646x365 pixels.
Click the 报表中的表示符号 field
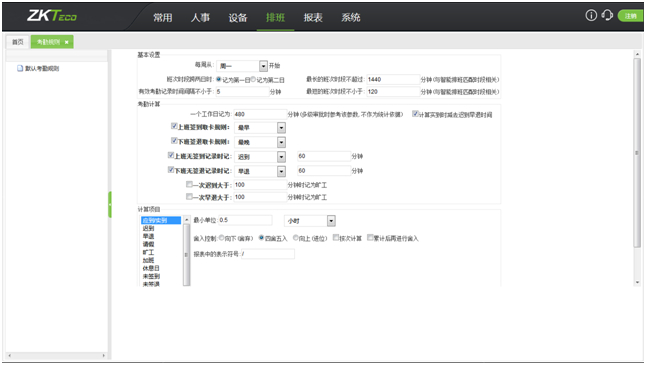coord(268,254)
